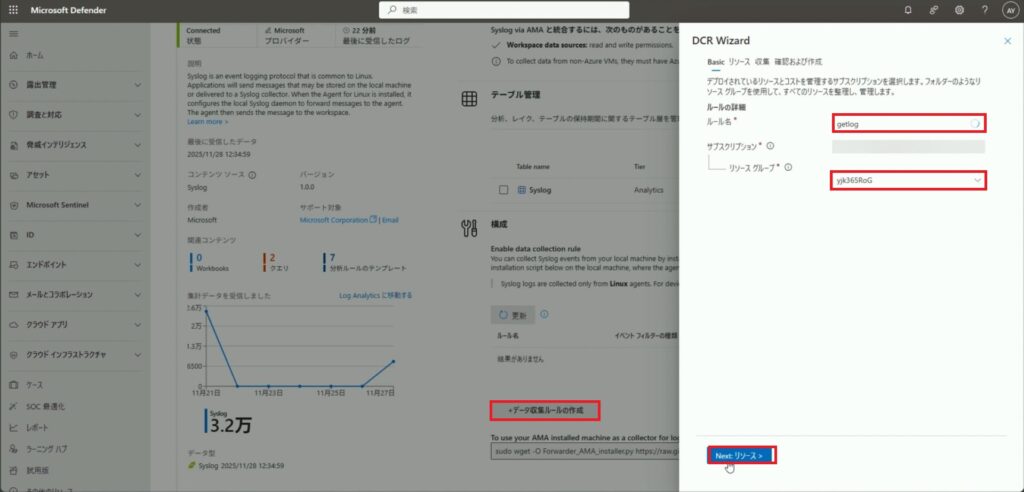Open the Microsoft Corporation support link
1024x492 pixels.
click(x=334, y=219)
